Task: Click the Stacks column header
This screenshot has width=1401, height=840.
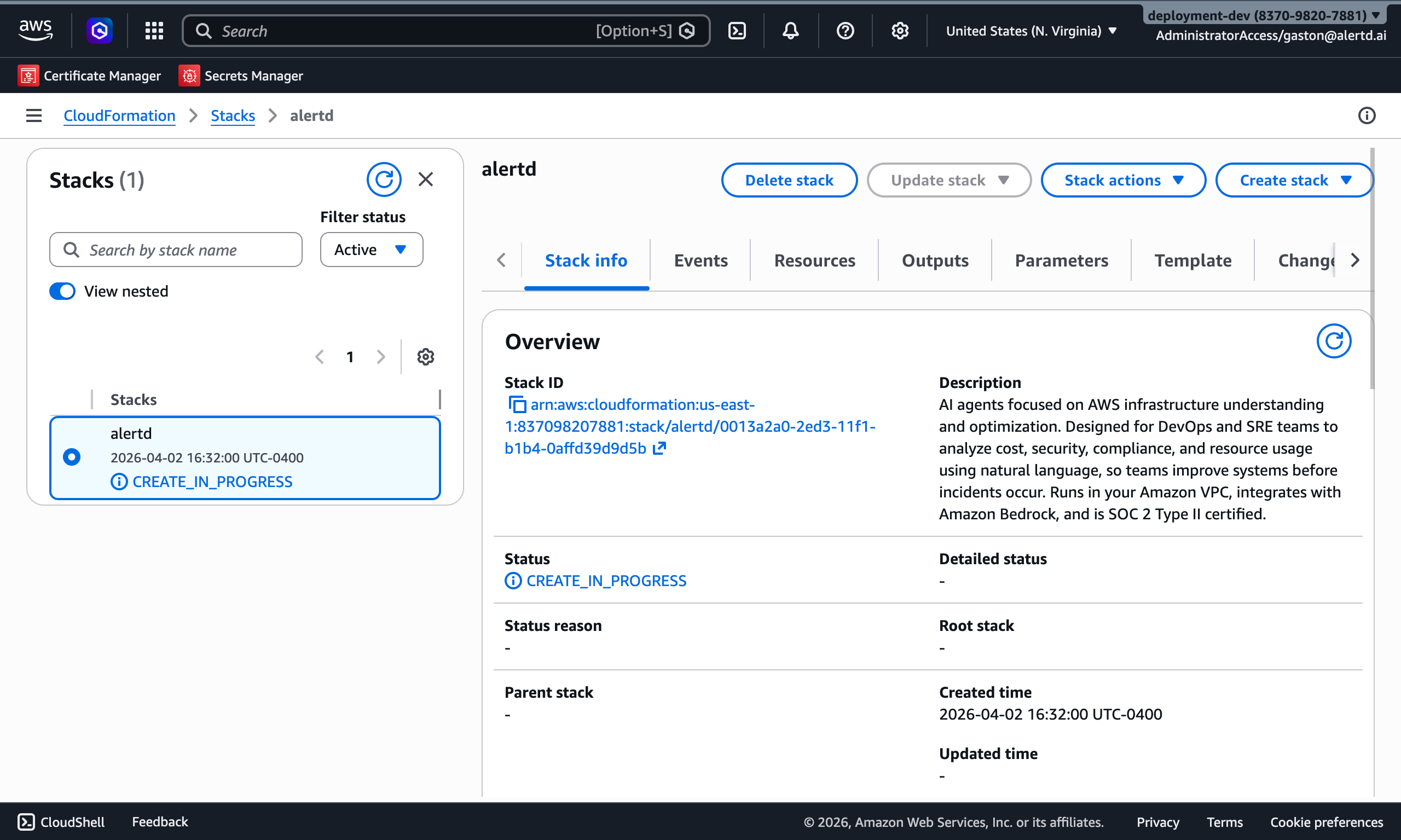Action: pos(134,399)
